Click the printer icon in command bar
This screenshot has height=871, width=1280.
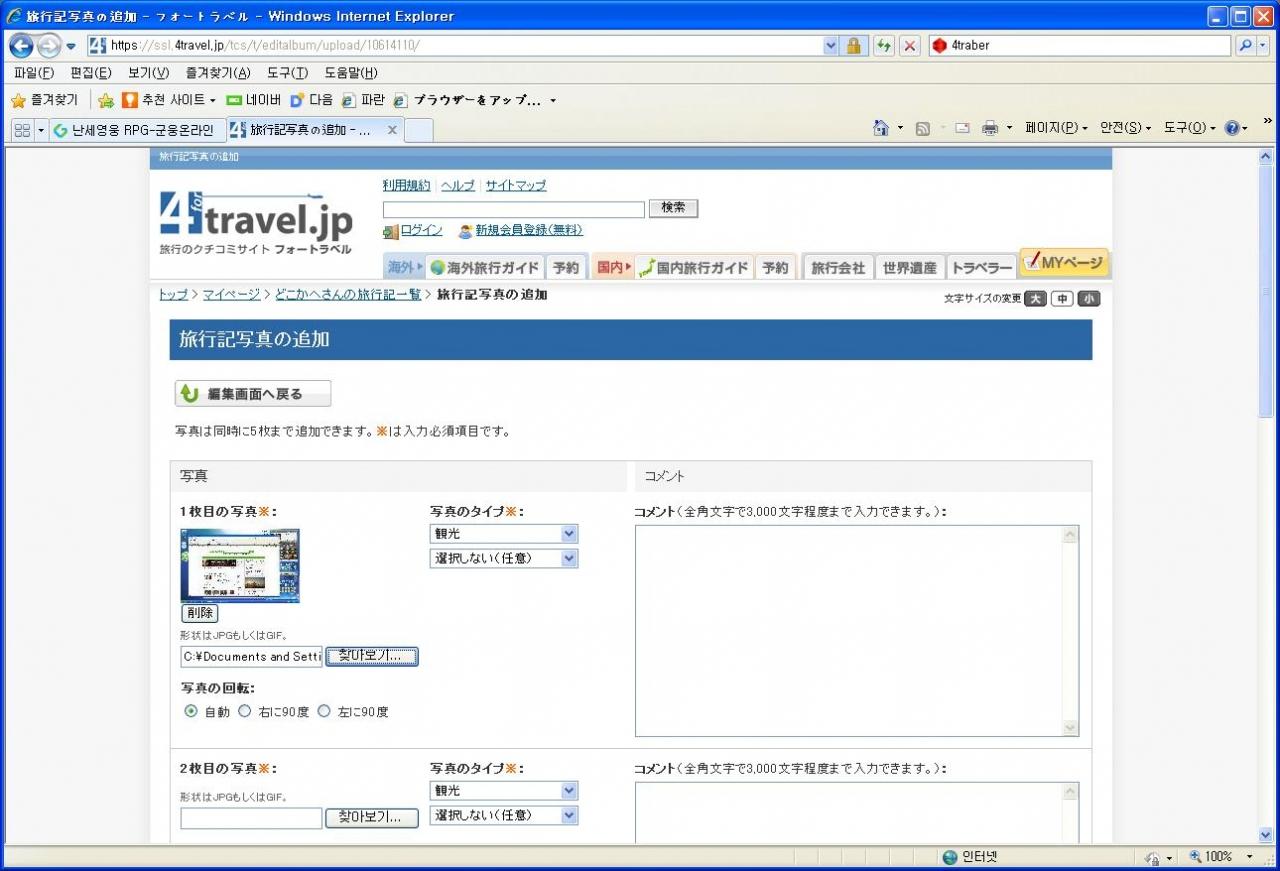pyautogui.click(x=990, y=128)
